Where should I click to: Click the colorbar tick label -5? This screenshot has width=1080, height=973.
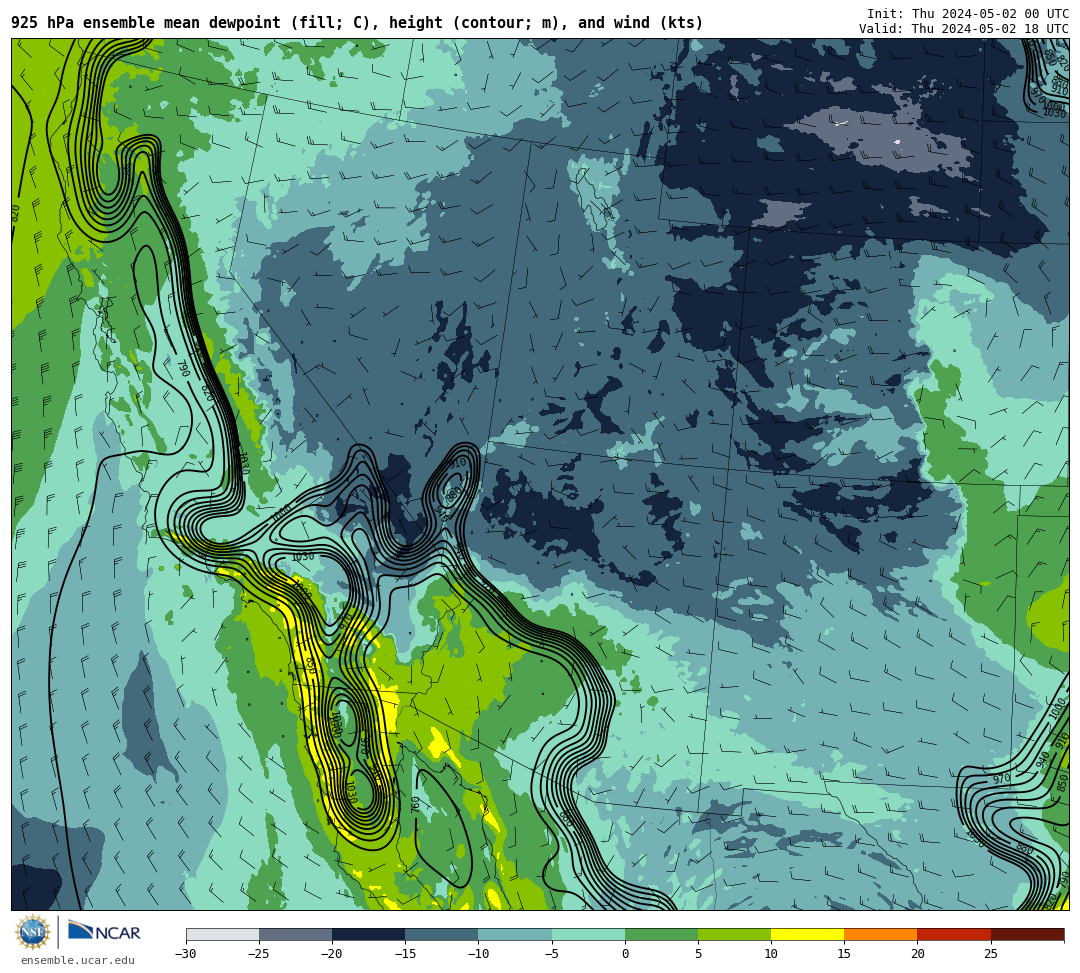pos(552,954)
